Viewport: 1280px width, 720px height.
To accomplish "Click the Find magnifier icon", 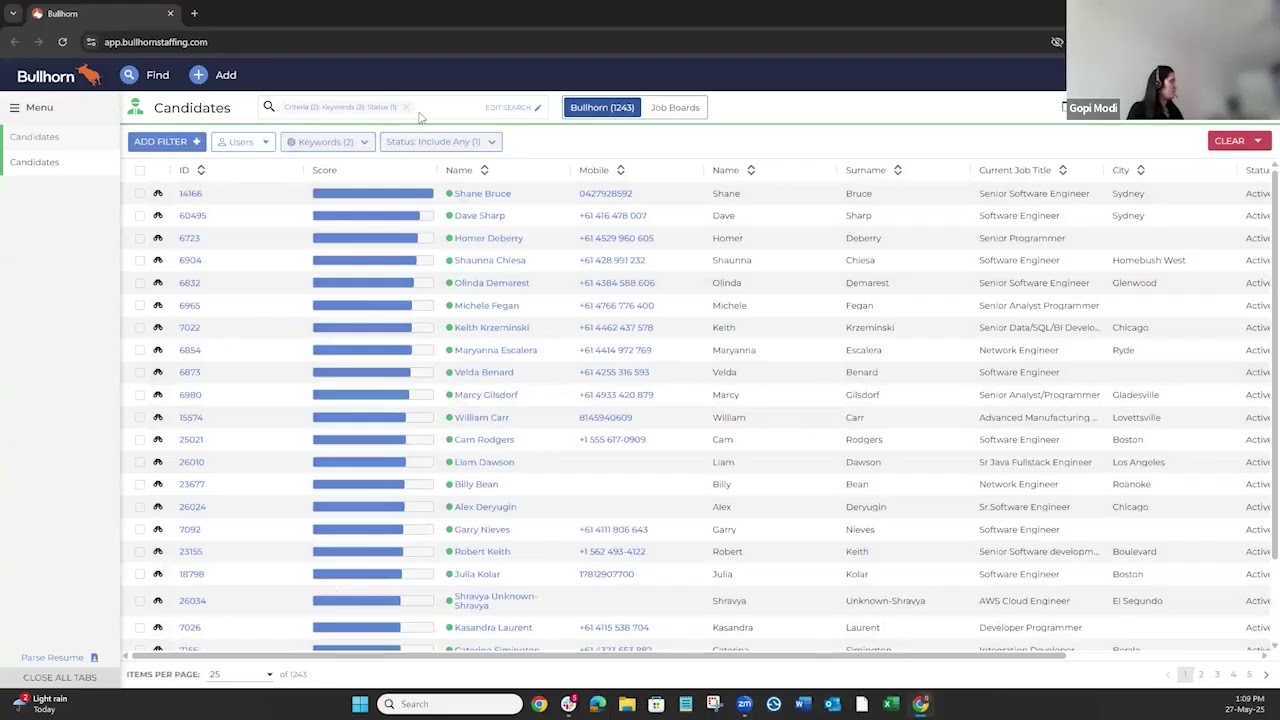I will coord(129,75).
